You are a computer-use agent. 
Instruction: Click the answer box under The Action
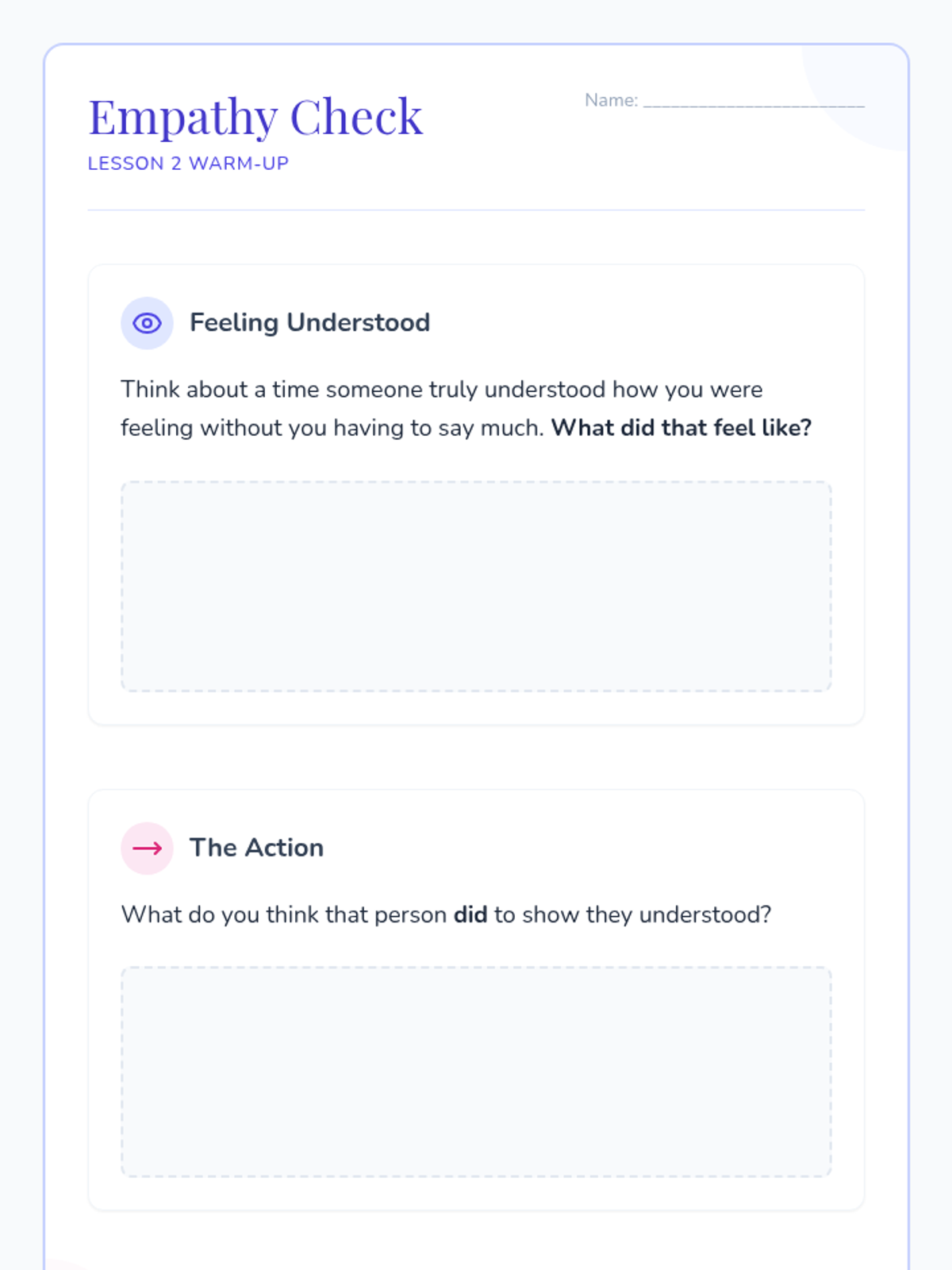click(476, 1072)
